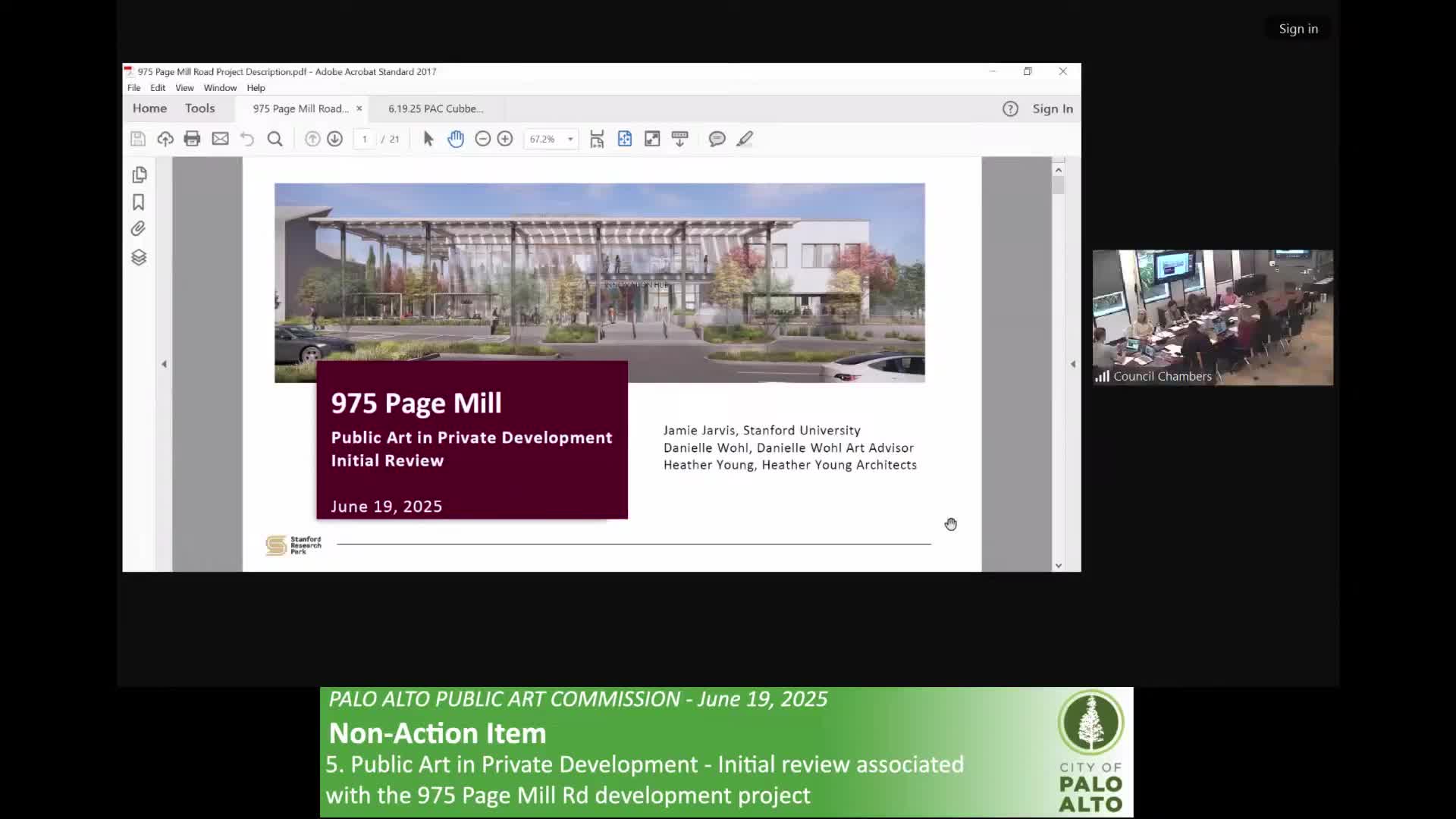The image size is (1456, 819).
Task: Toggle the Selection arrow tool
Action: 428,139
